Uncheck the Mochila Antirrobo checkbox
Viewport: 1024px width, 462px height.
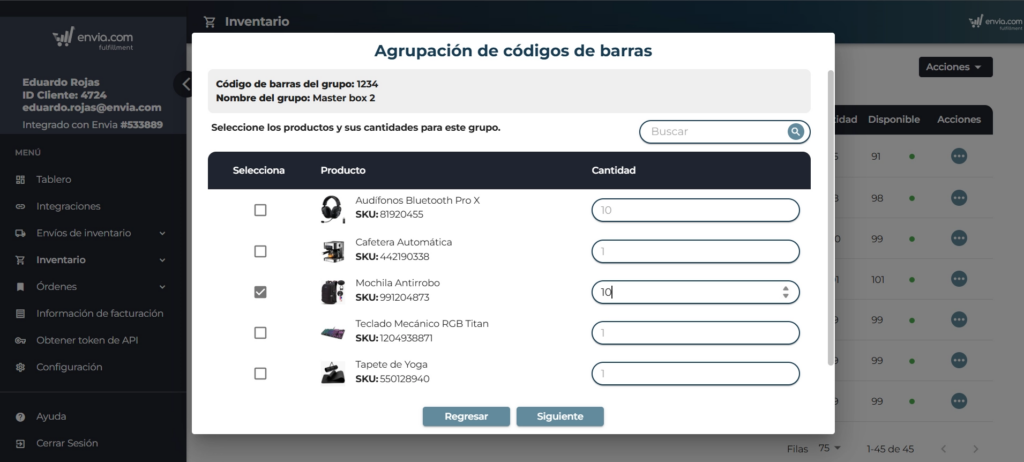tap(260, 292)
